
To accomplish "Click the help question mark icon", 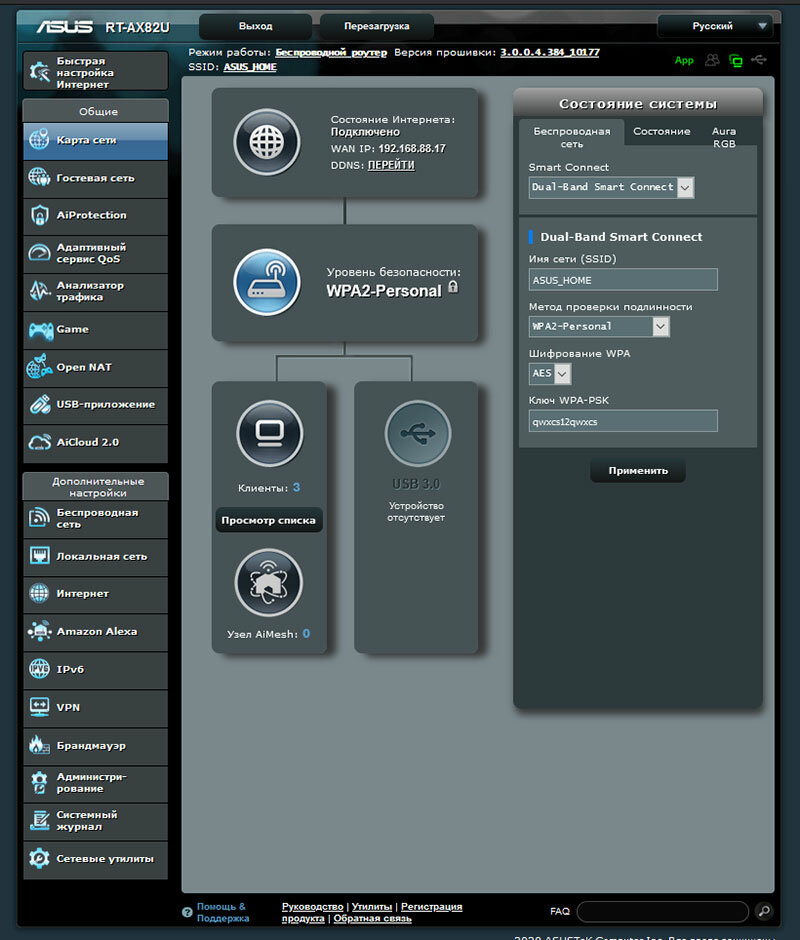I will [187, 912].
